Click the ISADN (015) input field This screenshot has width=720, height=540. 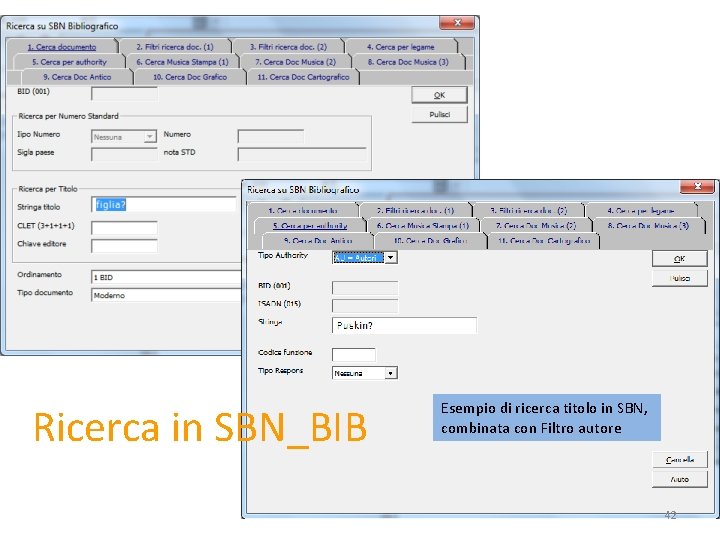click(365, 306)
